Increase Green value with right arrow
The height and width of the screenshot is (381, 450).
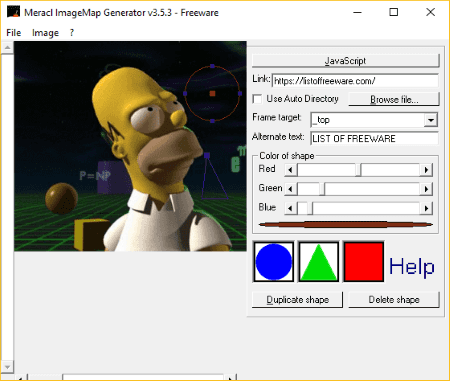click(426, 189)
